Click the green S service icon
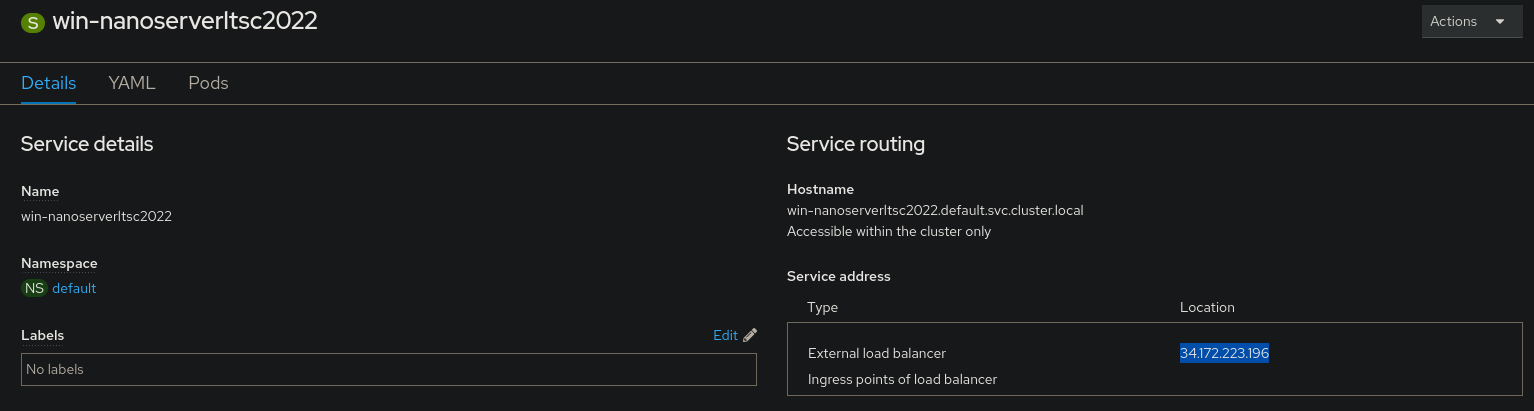This screenshot has width=1534, height=411. click(x=33, y=22)
